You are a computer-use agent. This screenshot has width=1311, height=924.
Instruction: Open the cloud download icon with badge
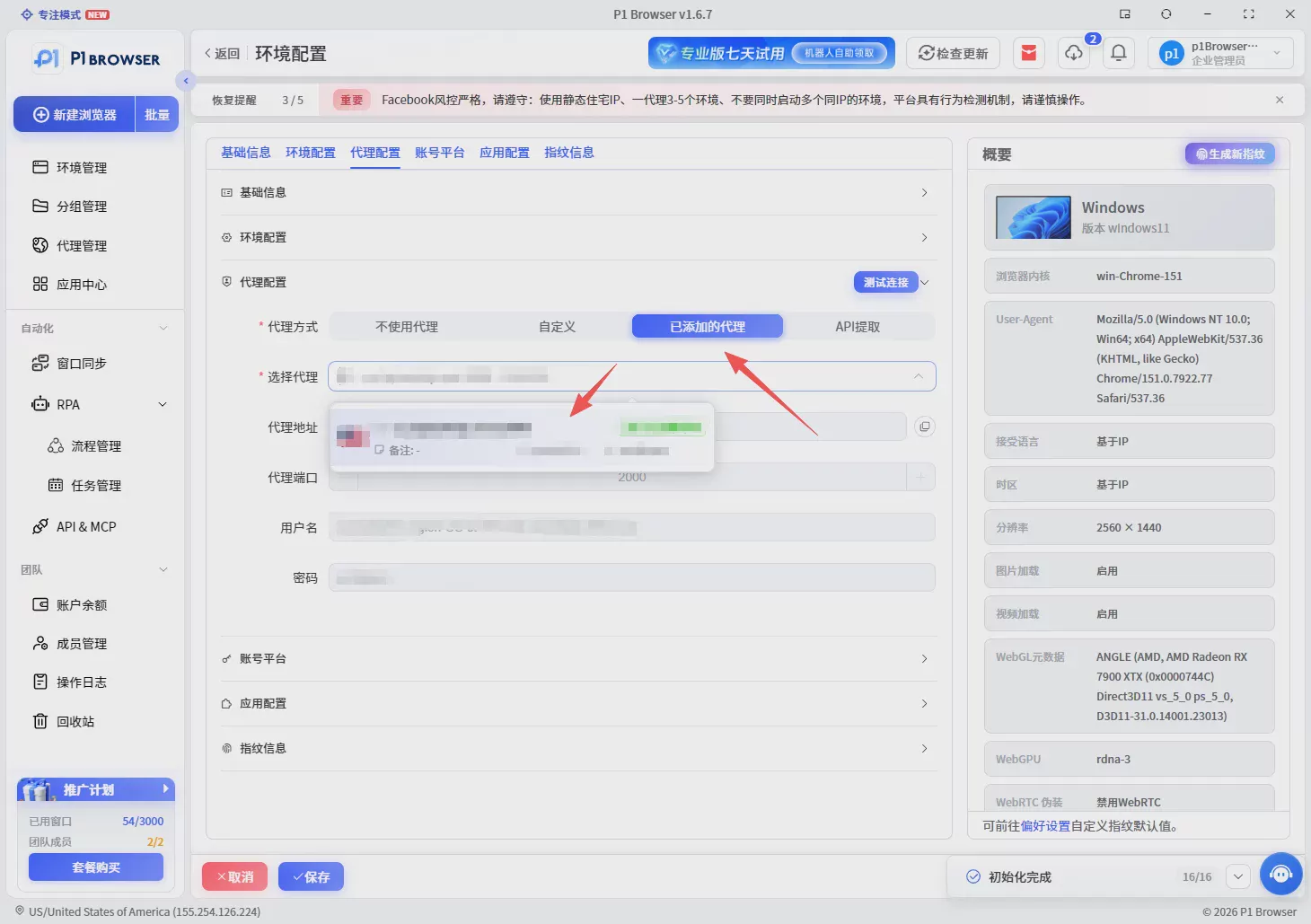[x=1074, y=53]
